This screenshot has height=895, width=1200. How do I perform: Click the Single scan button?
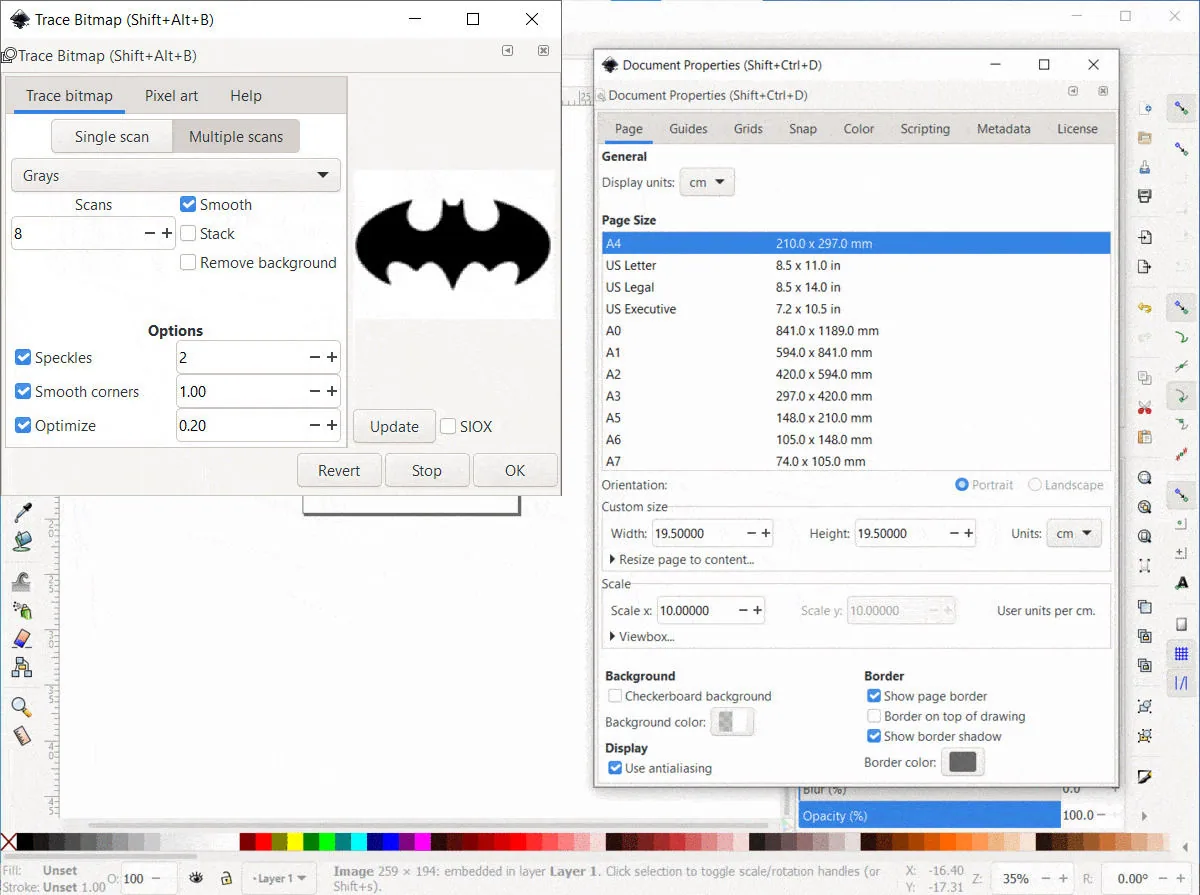[112, 137]
